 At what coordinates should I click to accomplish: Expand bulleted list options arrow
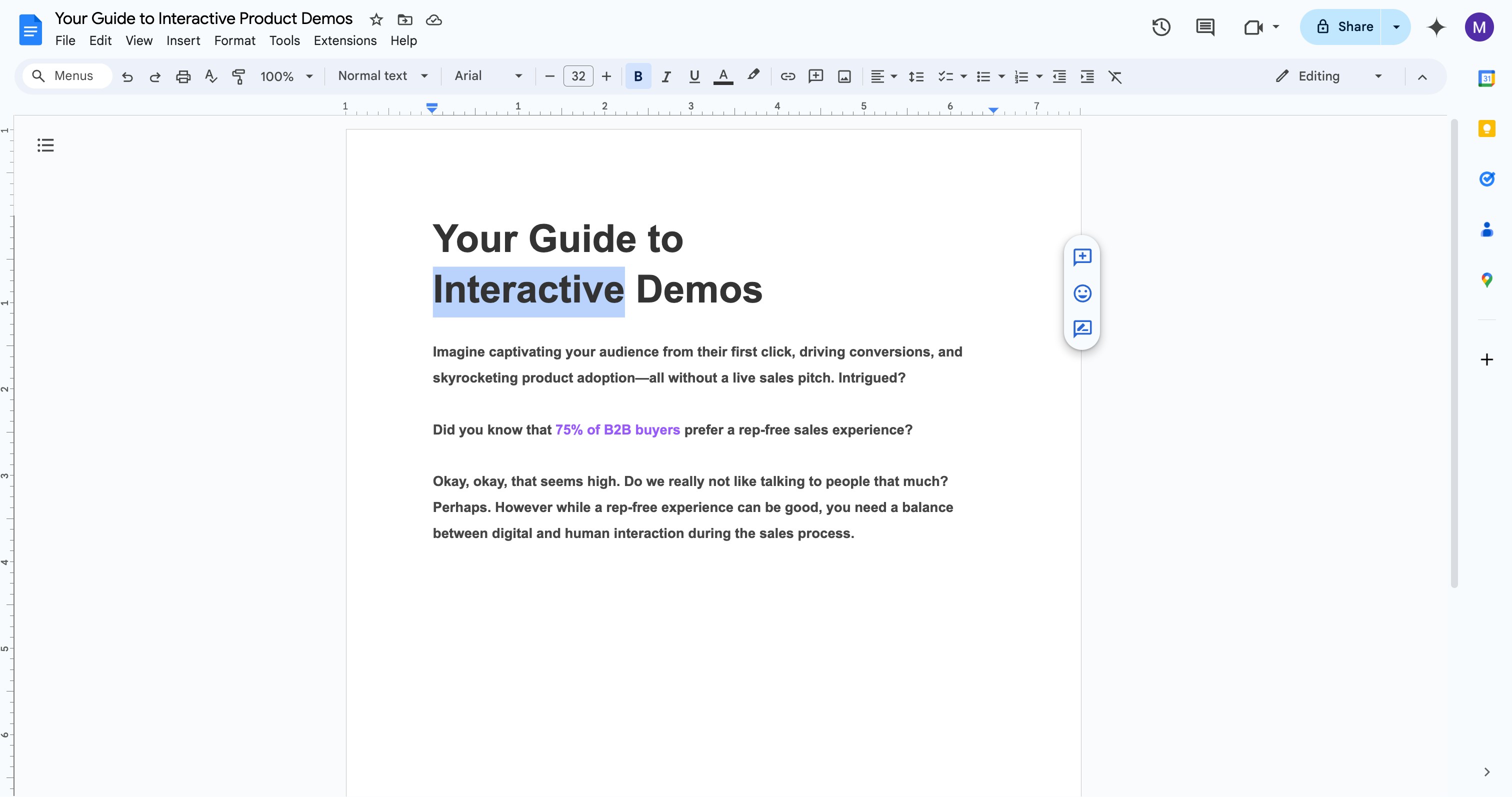pos(1001,76)
